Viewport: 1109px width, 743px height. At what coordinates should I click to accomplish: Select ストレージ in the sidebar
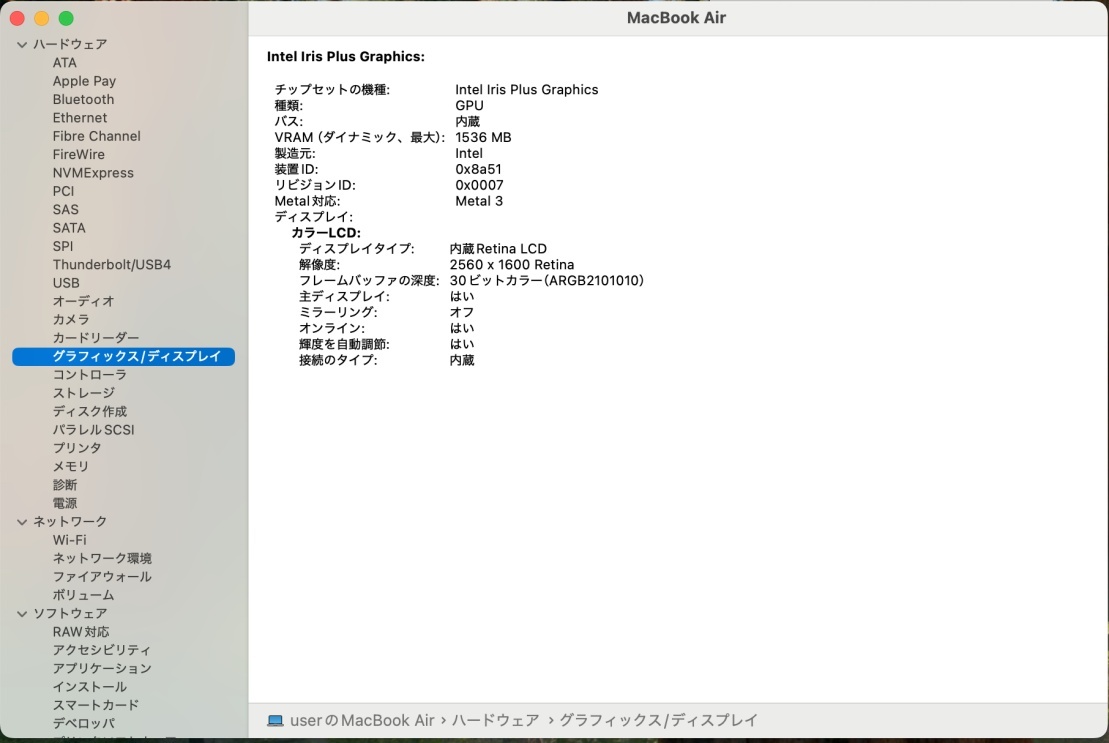tap(83, 393)
